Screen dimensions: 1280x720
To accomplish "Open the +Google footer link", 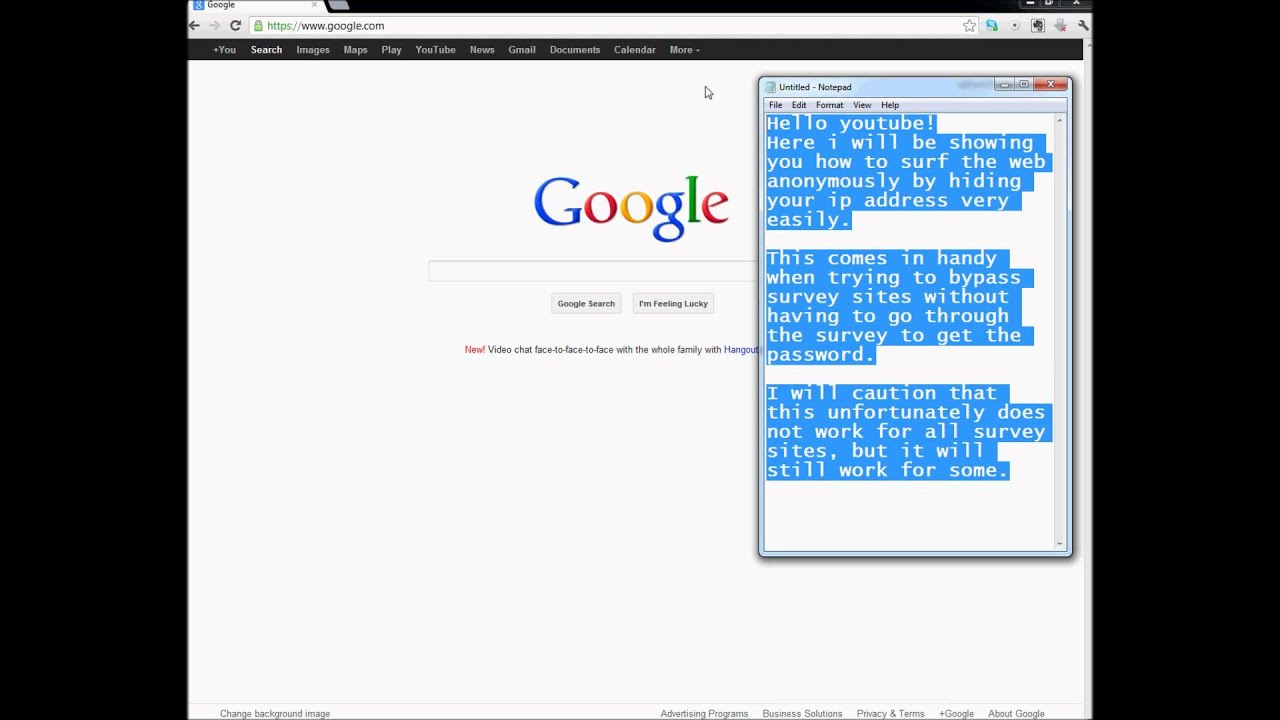I will (x=956, y=714).
